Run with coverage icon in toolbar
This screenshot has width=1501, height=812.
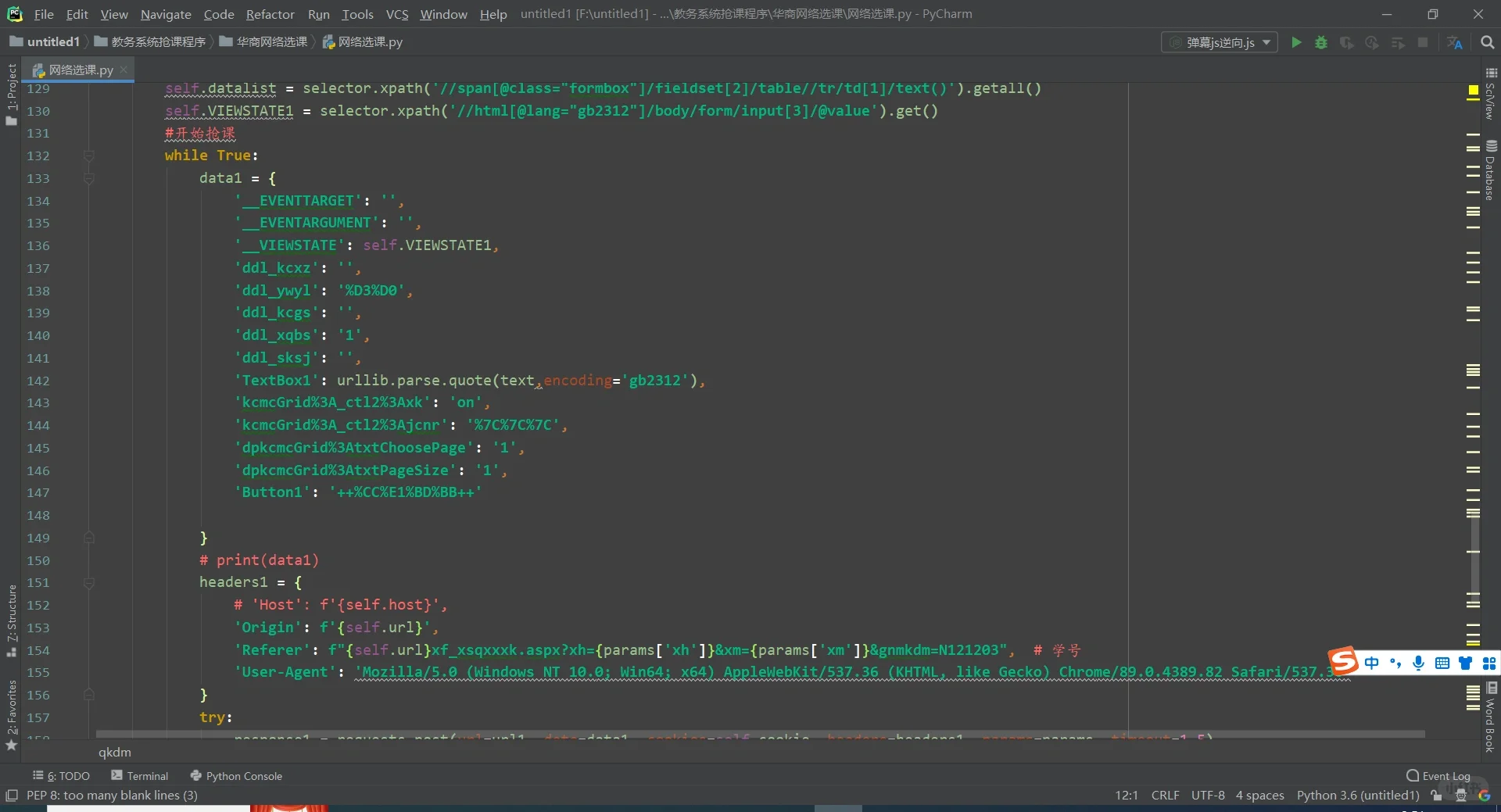tap(1346, 42)
